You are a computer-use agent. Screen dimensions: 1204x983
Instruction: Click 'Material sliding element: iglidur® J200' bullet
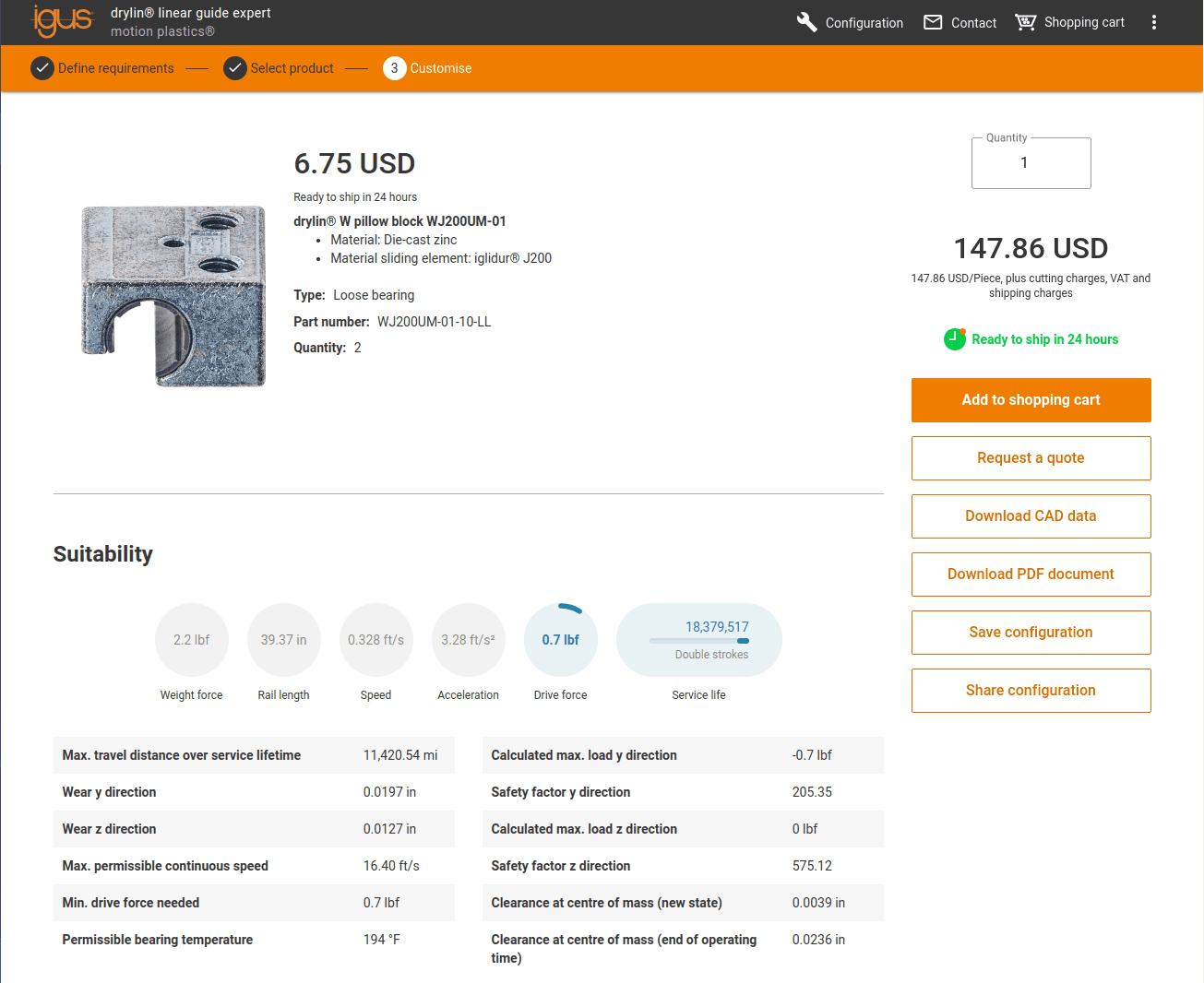pyautogui.click(x=441, y=258)
